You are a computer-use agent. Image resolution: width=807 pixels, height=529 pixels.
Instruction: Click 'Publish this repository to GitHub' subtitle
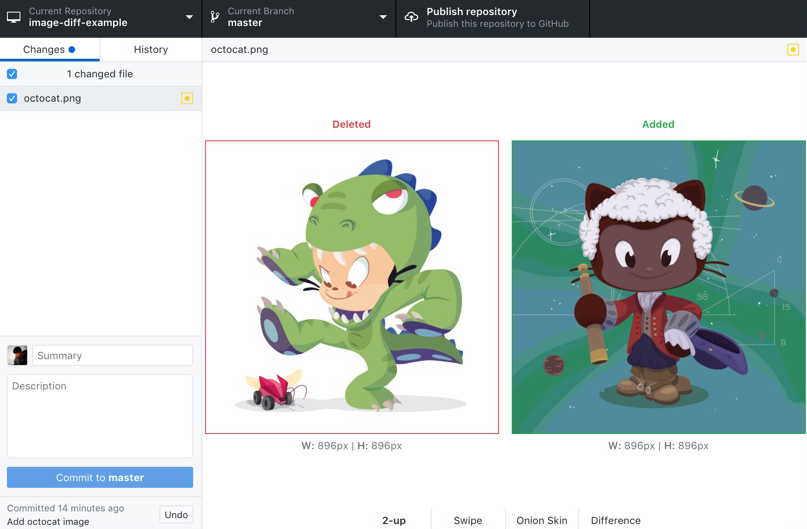click(498, 24)
